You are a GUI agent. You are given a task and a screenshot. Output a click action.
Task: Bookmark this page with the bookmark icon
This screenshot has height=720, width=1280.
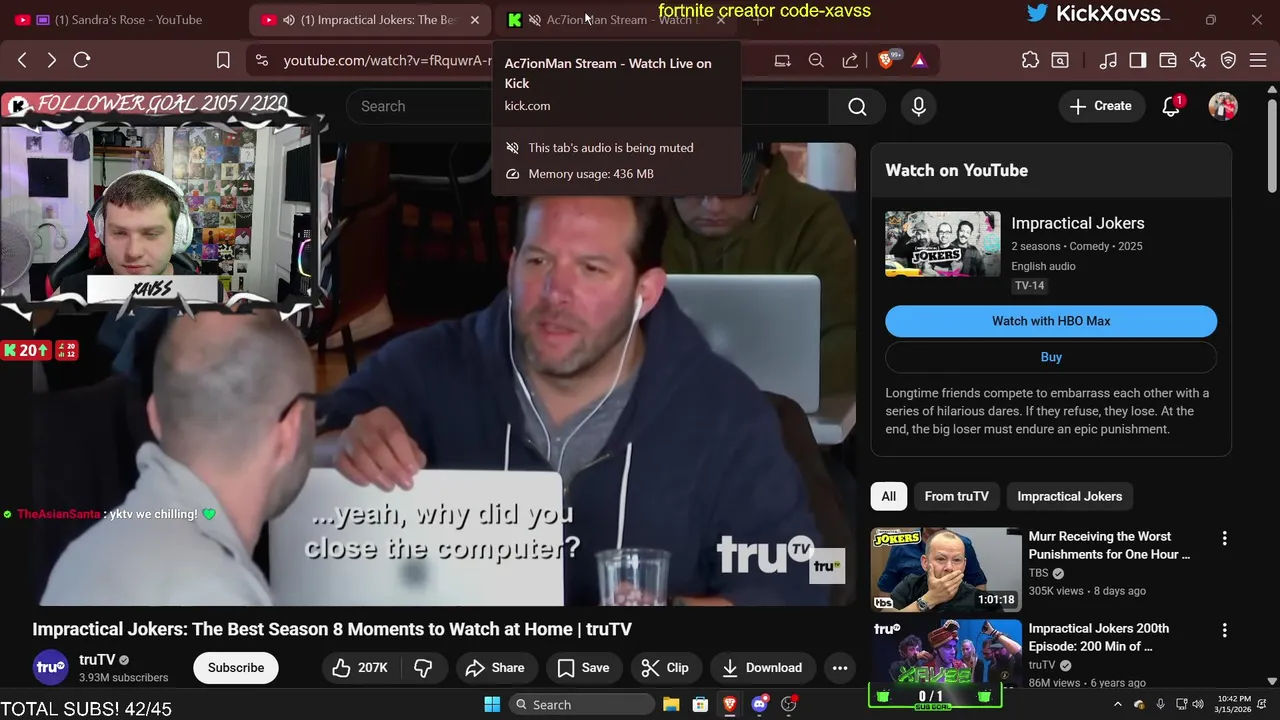point(223,60)
